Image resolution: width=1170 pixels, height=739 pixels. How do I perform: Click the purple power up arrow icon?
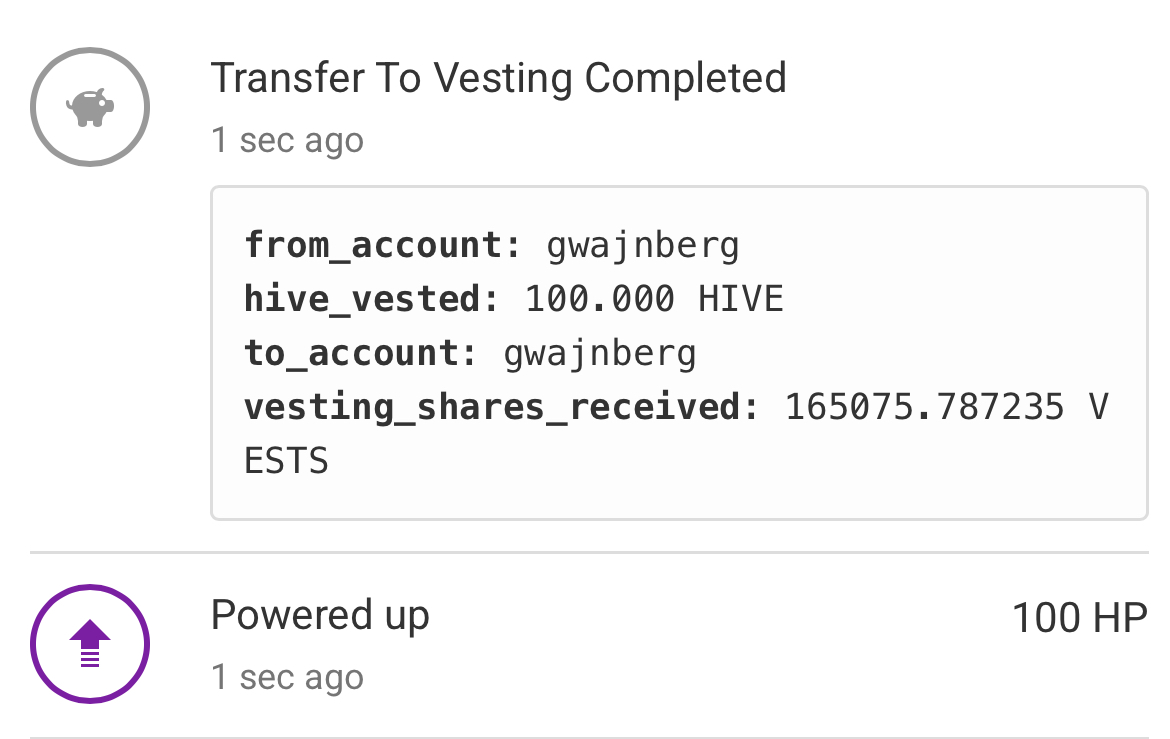[90, 643]
